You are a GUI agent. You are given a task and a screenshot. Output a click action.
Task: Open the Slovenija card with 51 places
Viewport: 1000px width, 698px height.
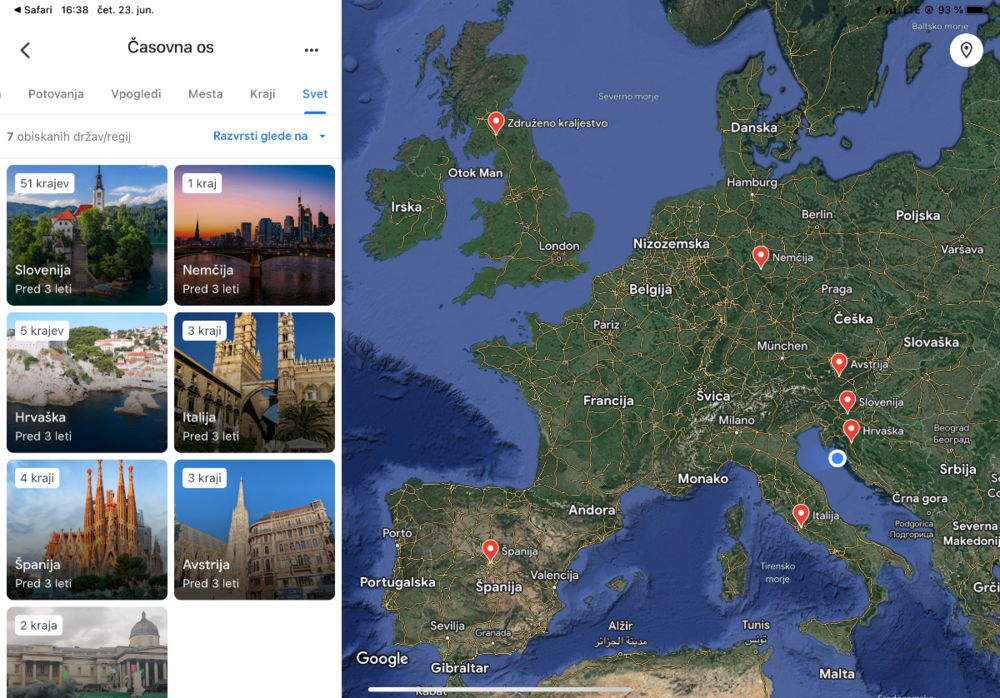[87, 235]
